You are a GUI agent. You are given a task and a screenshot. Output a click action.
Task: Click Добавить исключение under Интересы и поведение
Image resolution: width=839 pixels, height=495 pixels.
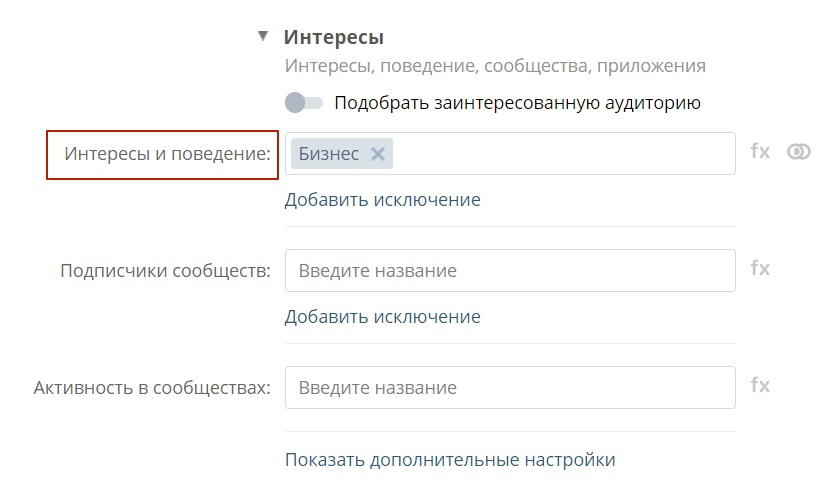click(x=383, y=200)
